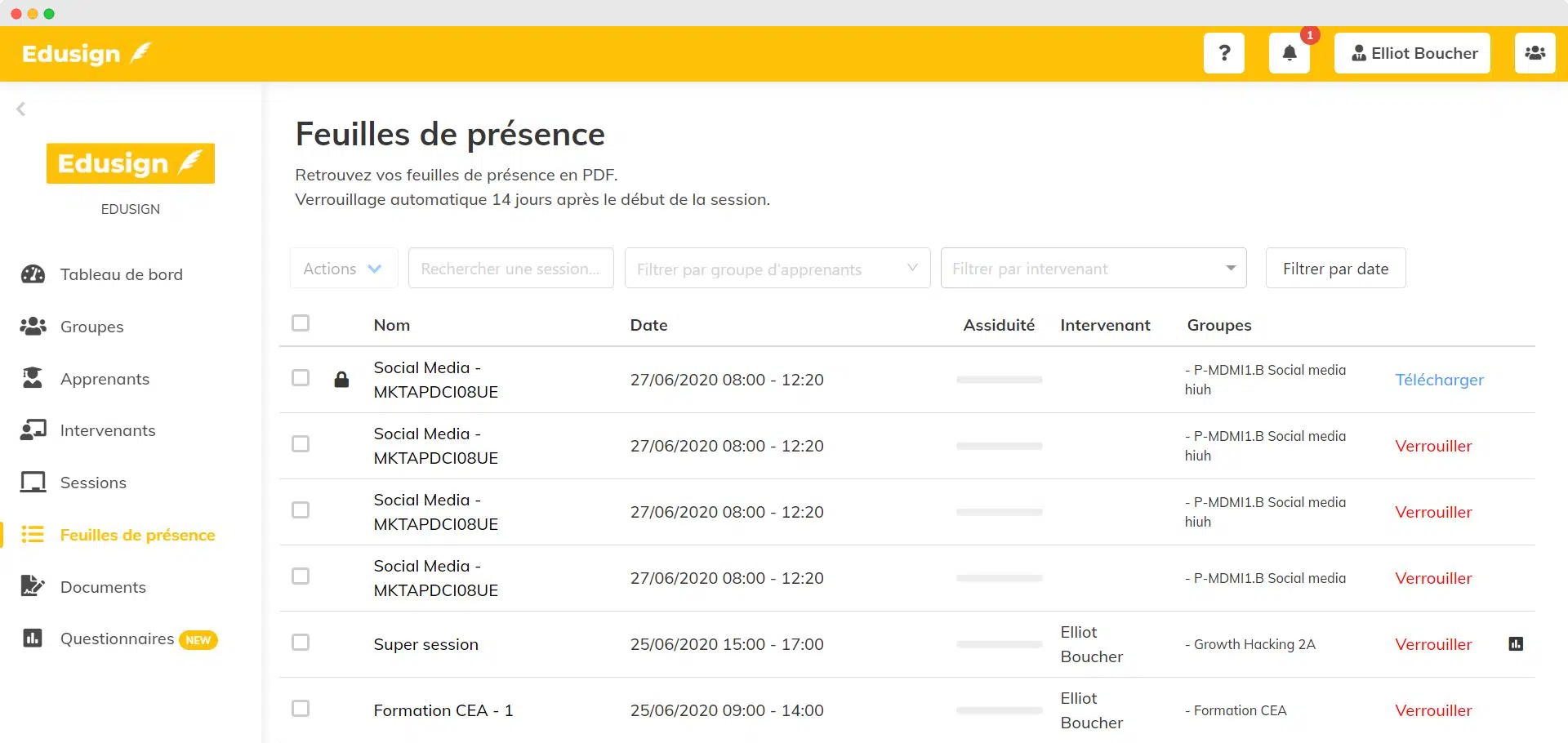Click the Assiduité bar for Super session
1568x743 pixels.
(x=1000, y=644)
